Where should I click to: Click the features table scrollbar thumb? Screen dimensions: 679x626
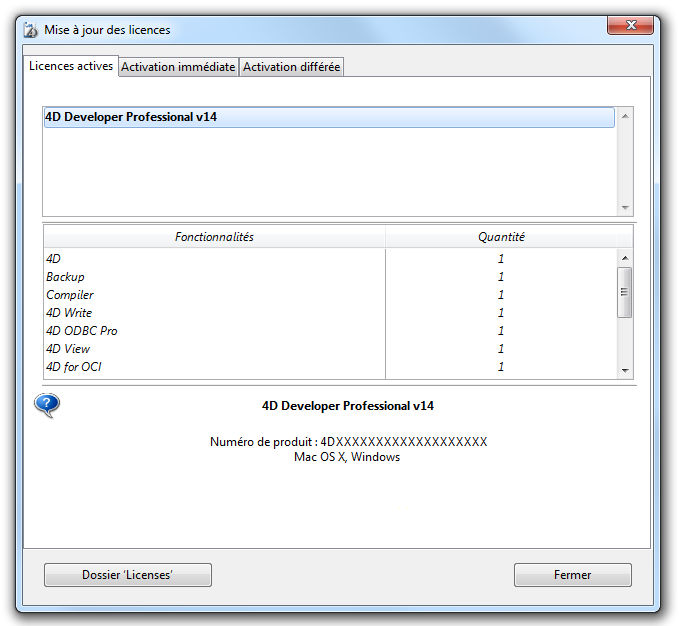(624, 292)
